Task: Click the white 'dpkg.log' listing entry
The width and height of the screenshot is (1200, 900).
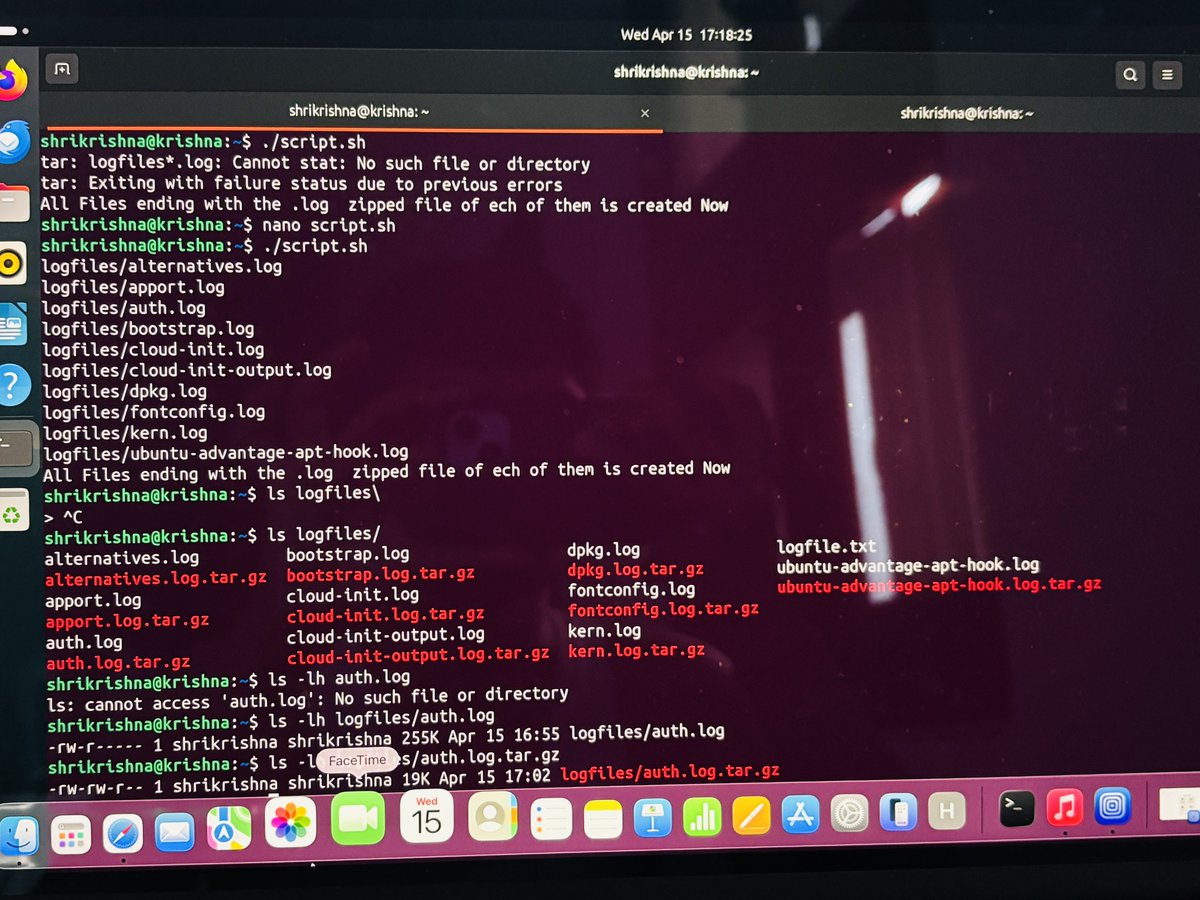Action: (603, 550)
